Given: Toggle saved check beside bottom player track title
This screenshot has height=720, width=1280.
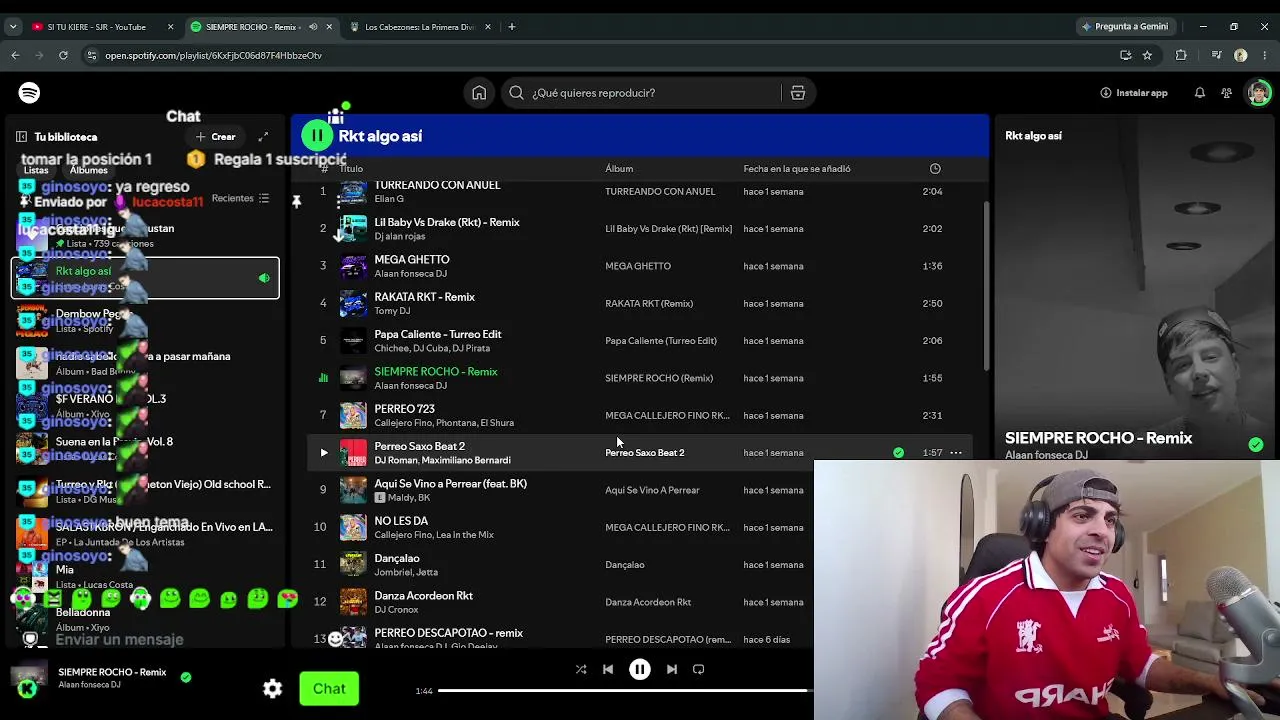Looking at the screenshot, I should point(185,677).
